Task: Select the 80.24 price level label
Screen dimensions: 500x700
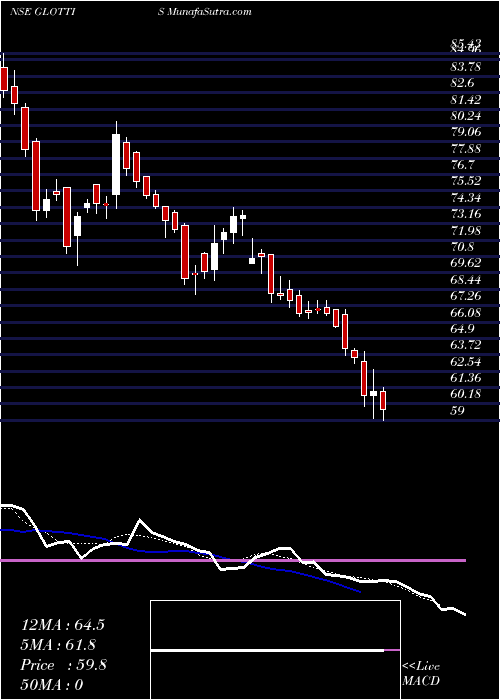Action: tap(466, 116)
